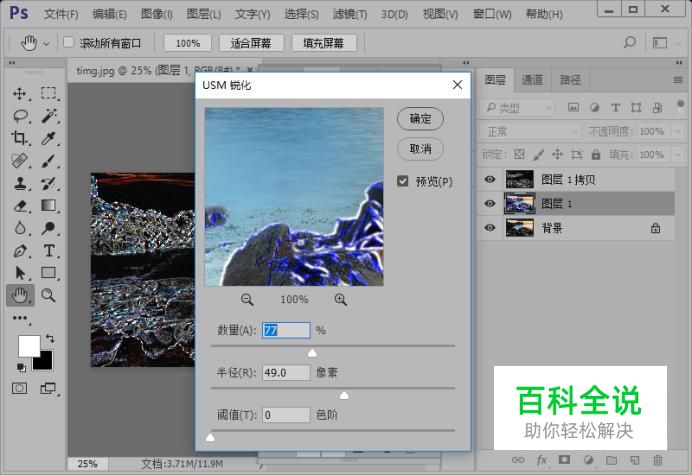692x475 pixels.
Task: Select the History Brush tool
Action: point(49,183)
